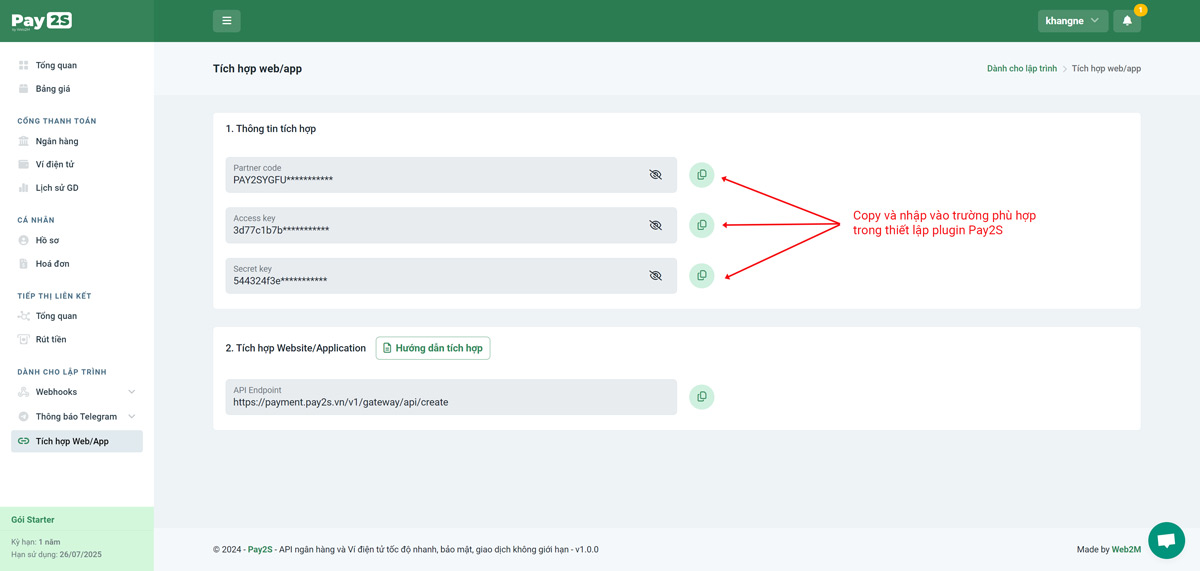This screenshot has height=571, width=1200.
Task: Copy the Partner code value
Action: point(702,175)
